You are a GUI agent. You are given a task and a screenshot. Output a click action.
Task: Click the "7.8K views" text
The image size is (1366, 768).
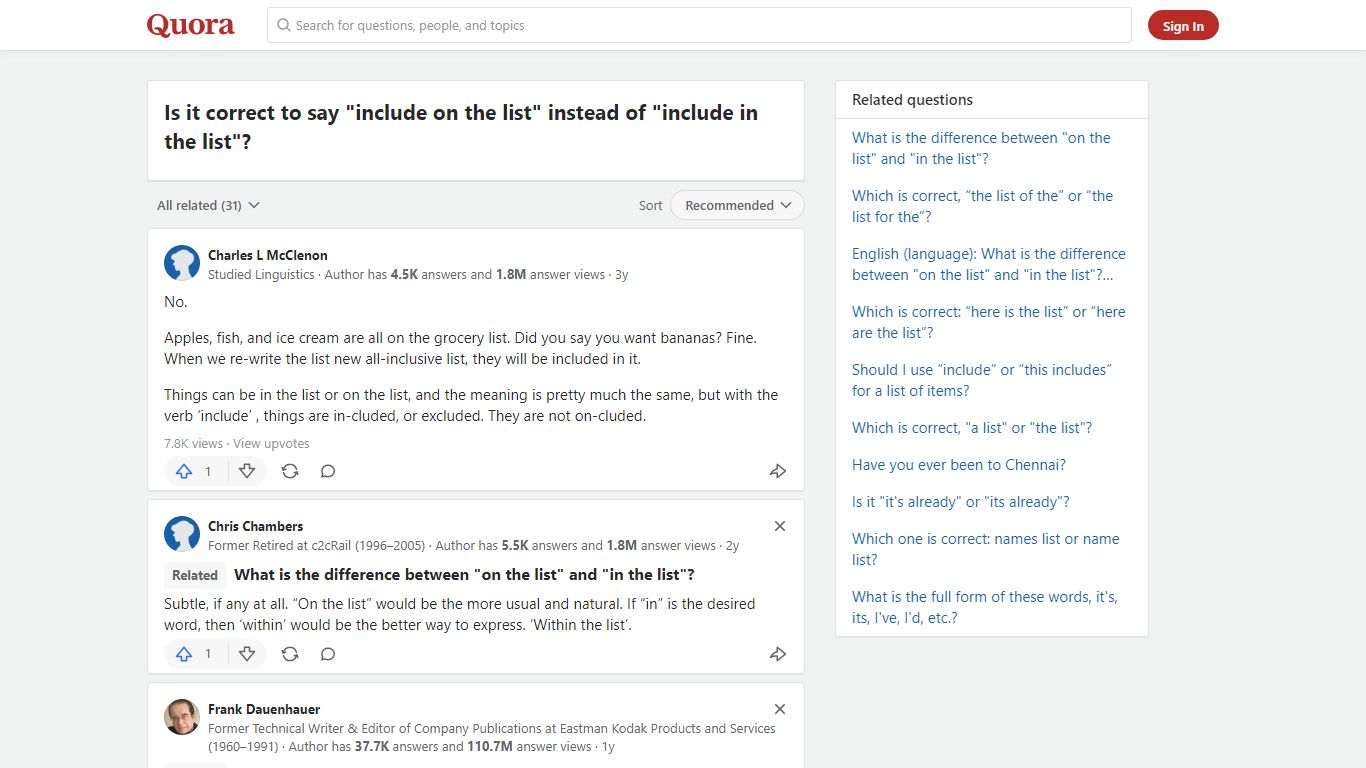[x=193, y=443]
